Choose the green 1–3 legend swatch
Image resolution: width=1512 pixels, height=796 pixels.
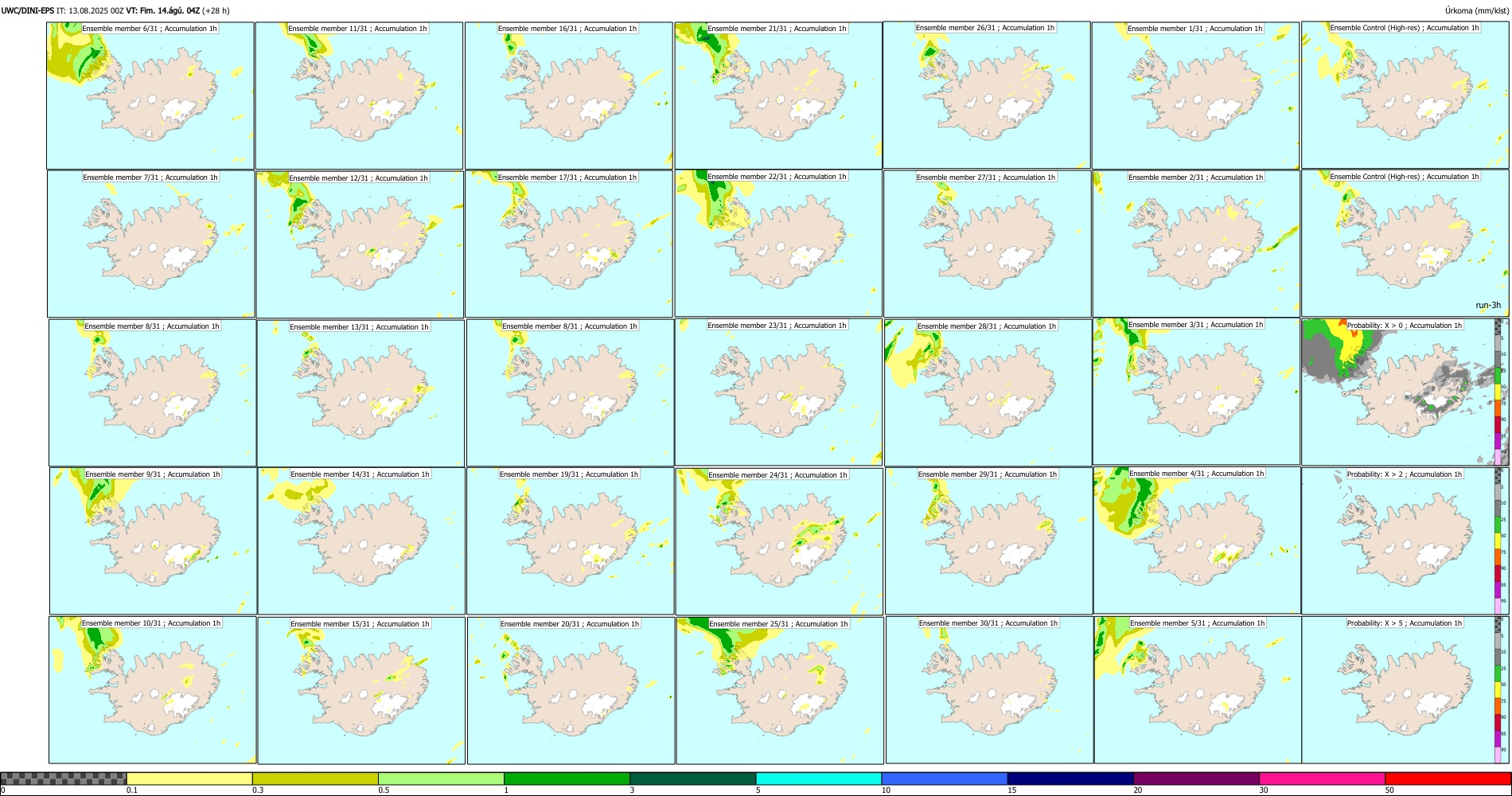pyautogui.click(x=567, y=778)
